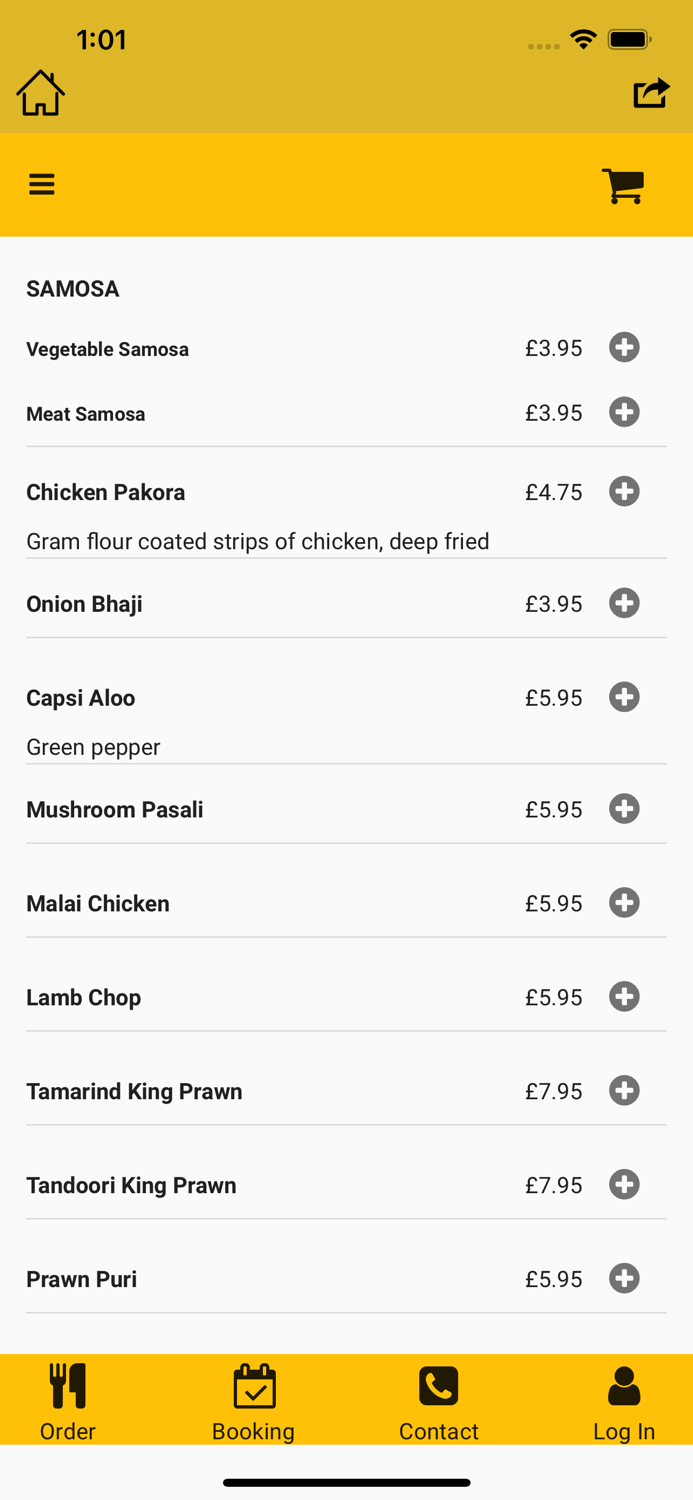Go to the Contact tab
This screenshot has width=693, height=1500.
pyautogui.click(x=438, y=1401)
